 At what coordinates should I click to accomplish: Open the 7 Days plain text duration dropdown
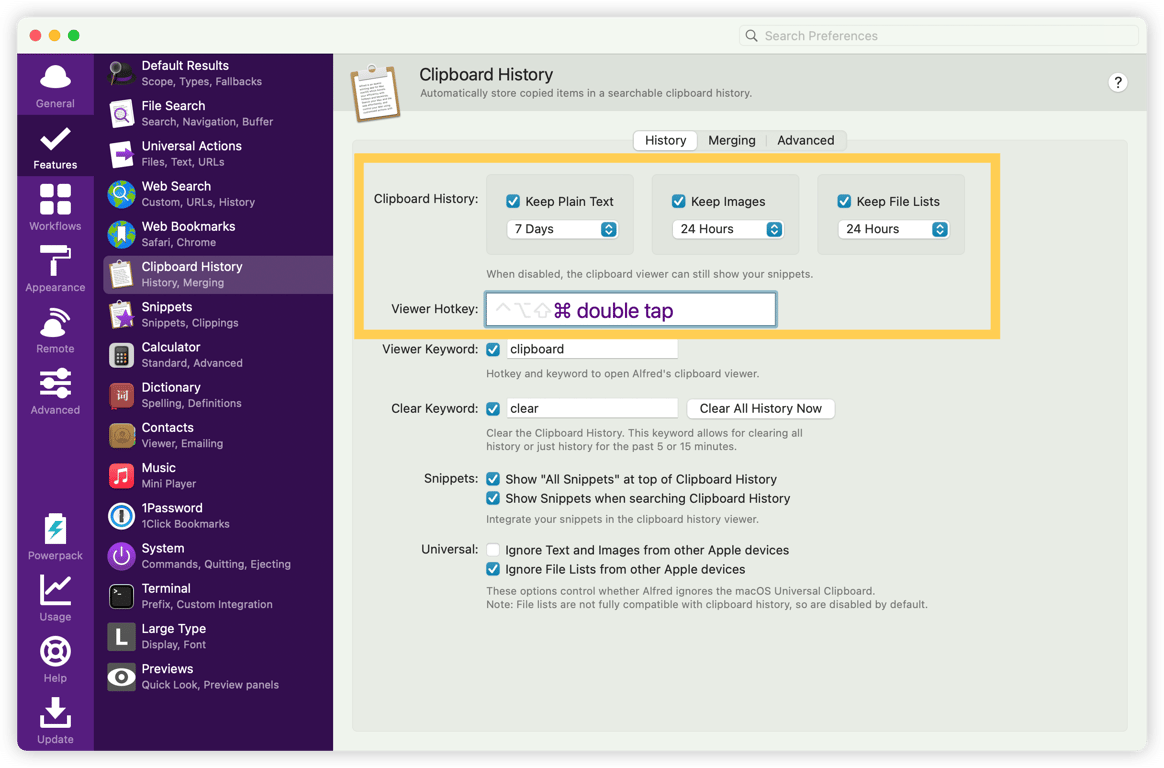pos(562,229)
